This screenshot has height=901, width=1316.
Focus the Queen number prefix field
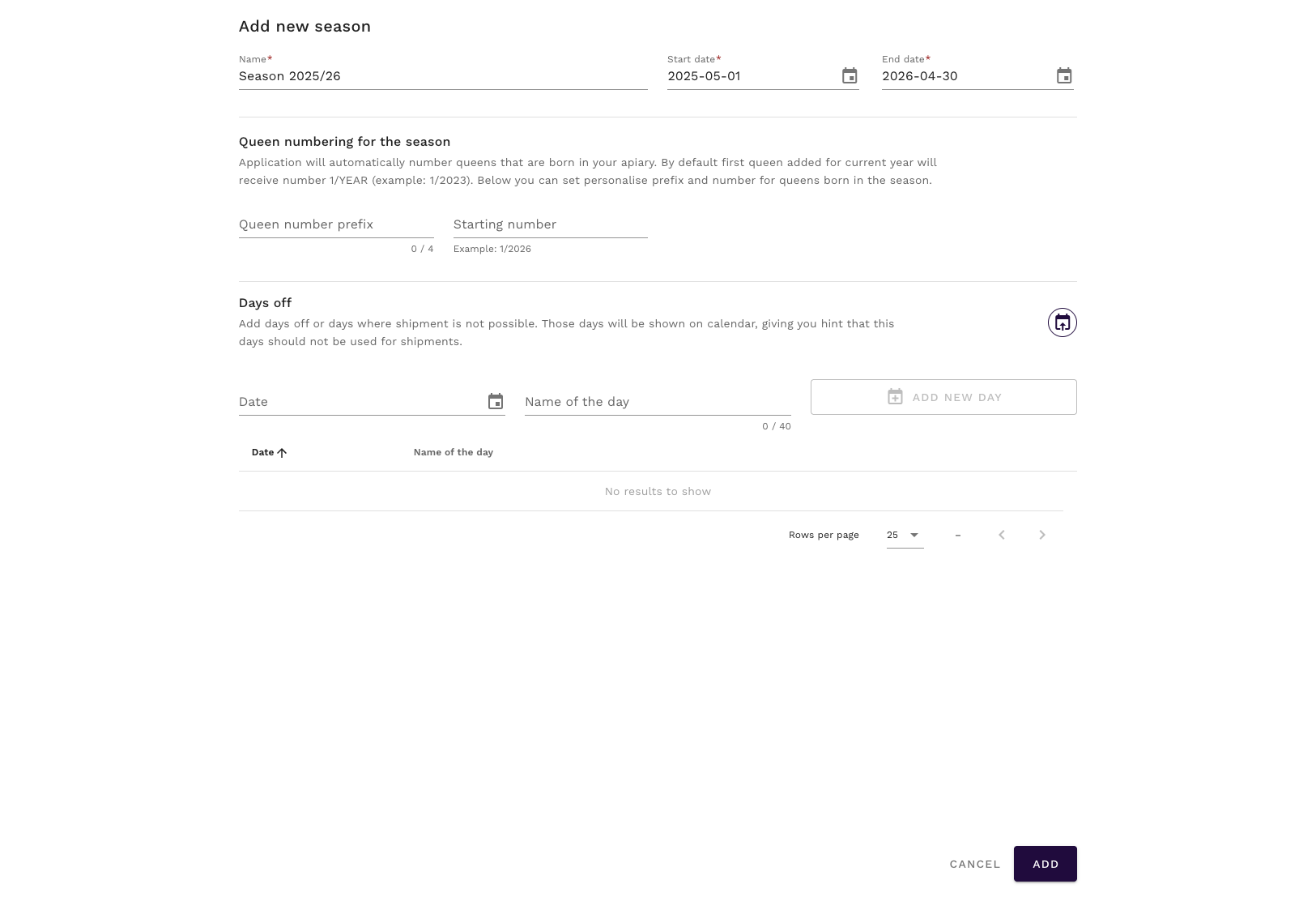335,224
